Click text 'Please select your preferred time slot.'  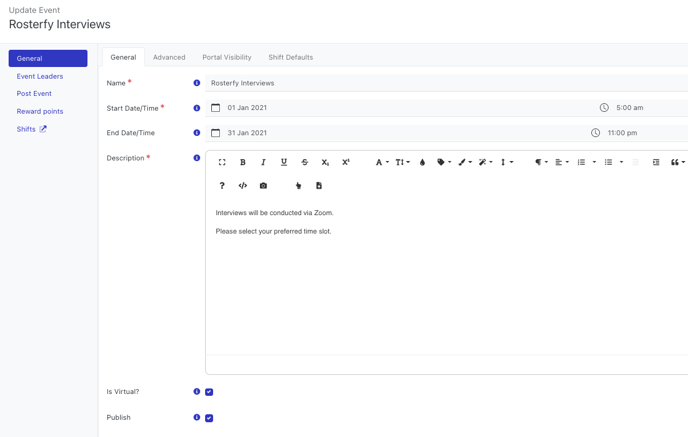[273, 231]
